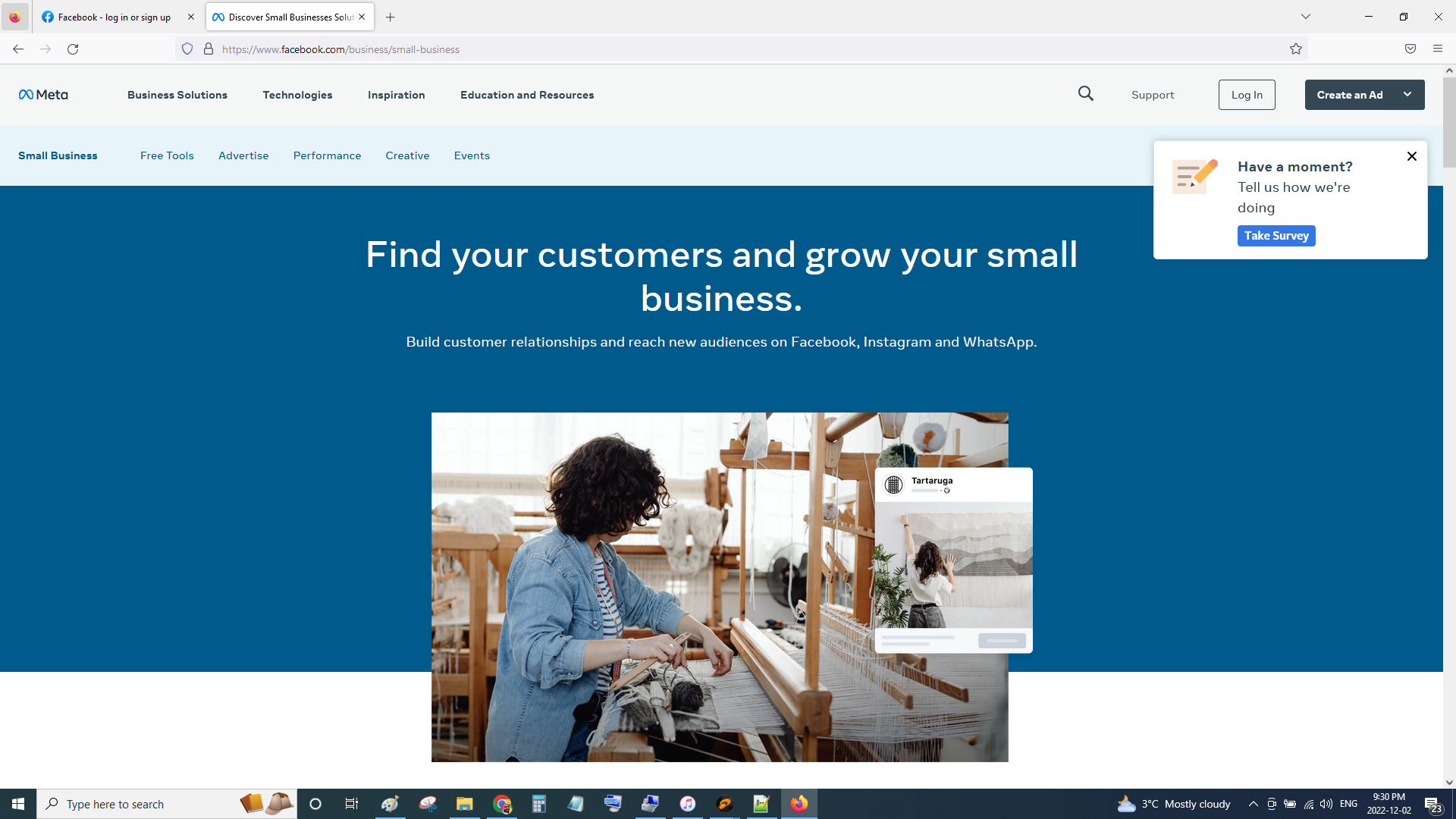Bookmark this page with star icon
Screen dimensions: 1456x819
[x=1296, y=49]
